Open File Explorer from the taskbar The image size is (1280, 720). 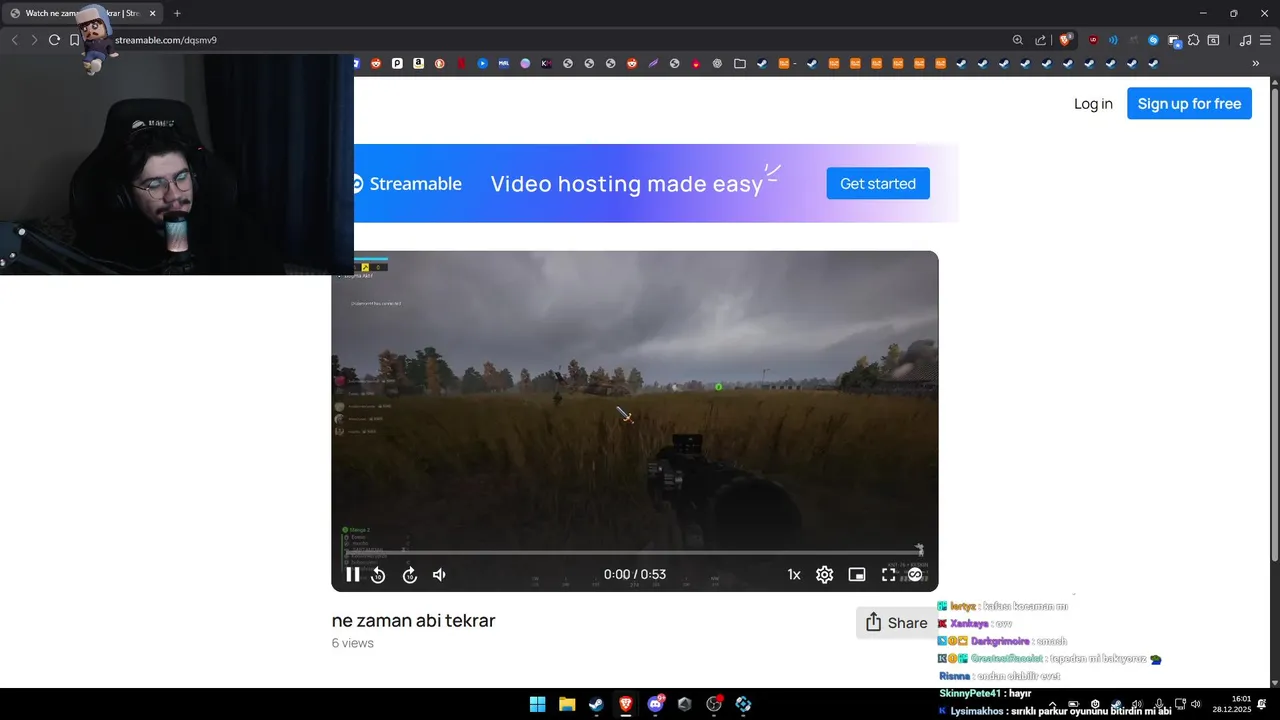(567, 704)
